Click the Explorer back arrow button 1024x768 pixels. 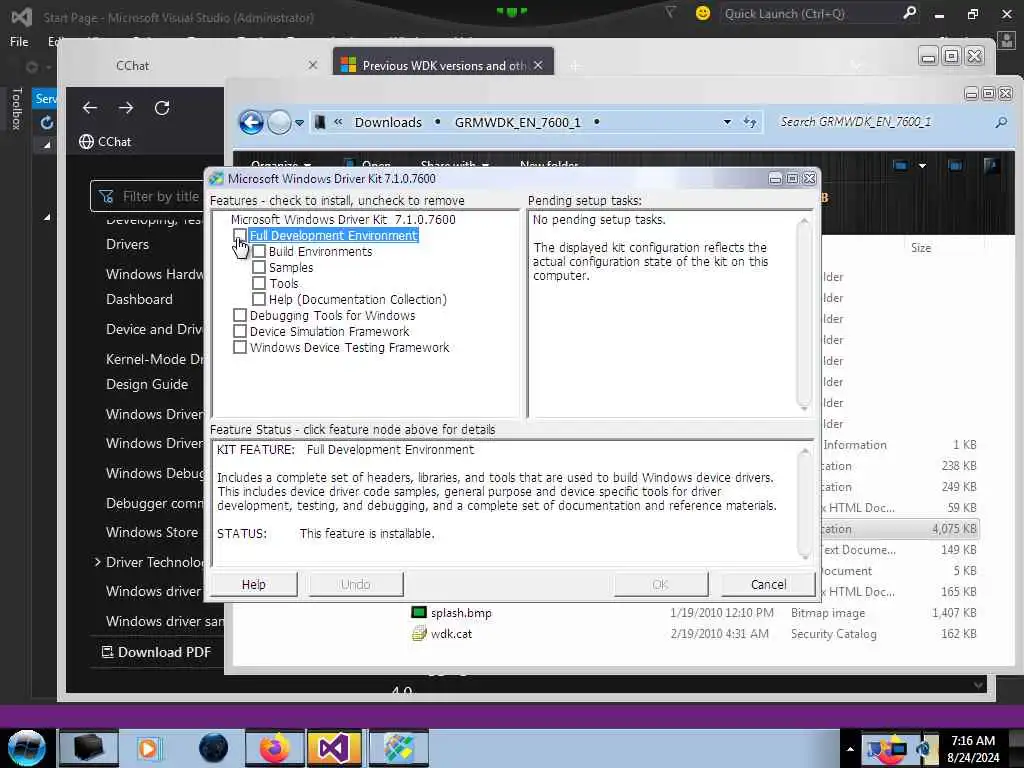click(x=251, y=122)
